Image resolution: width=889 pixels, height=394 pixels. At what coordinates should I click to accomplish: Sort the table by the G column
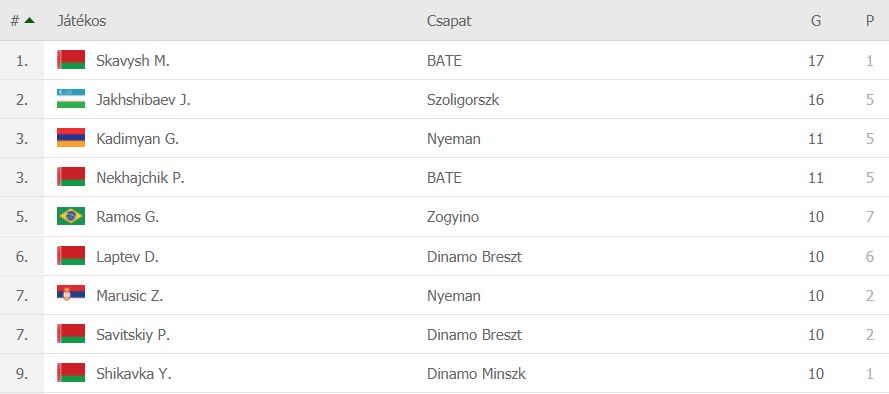[x=816, y=21]
